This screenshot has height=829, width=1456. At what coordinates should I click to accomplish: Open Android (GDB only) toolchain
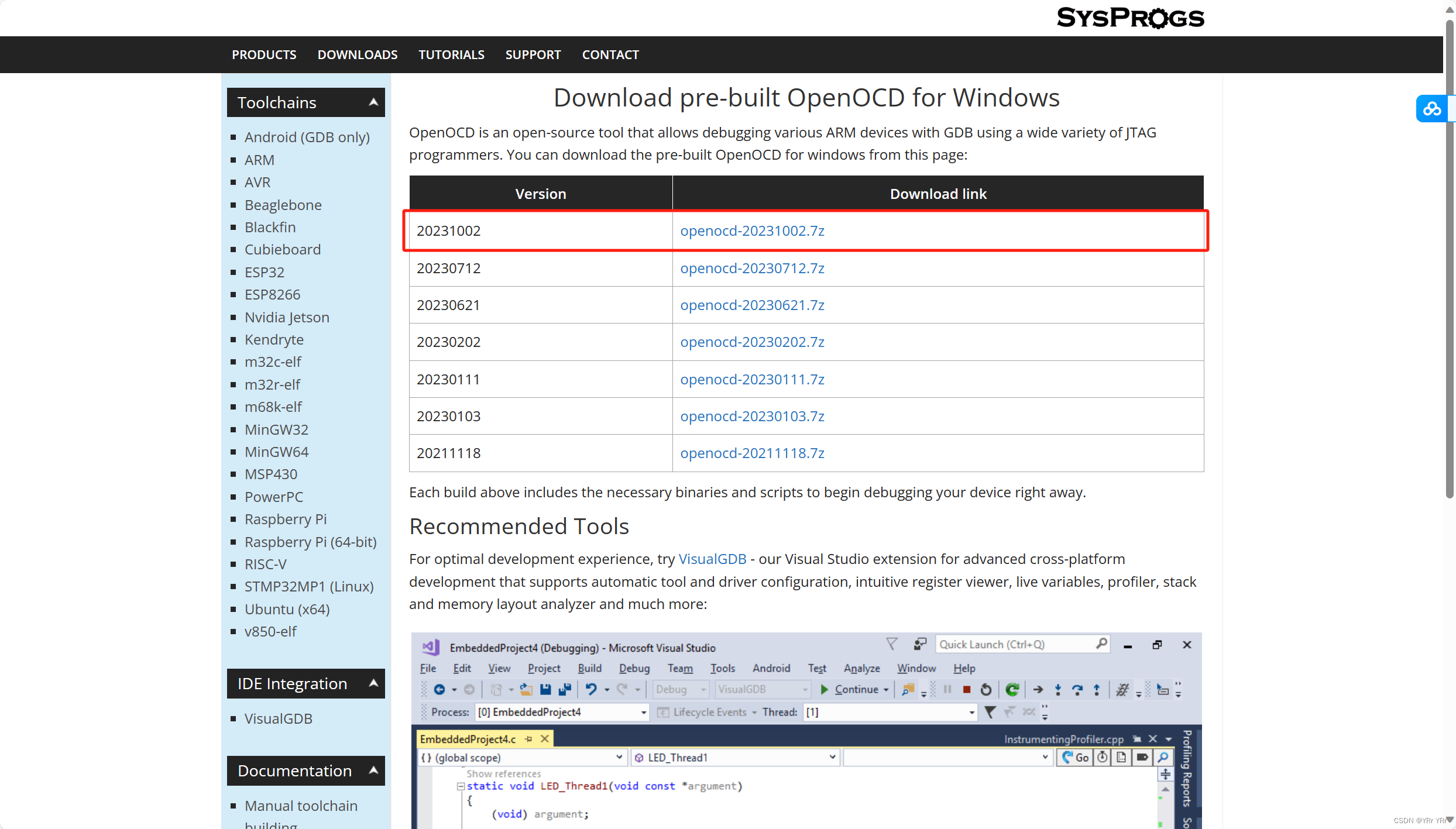pos(307,137)
